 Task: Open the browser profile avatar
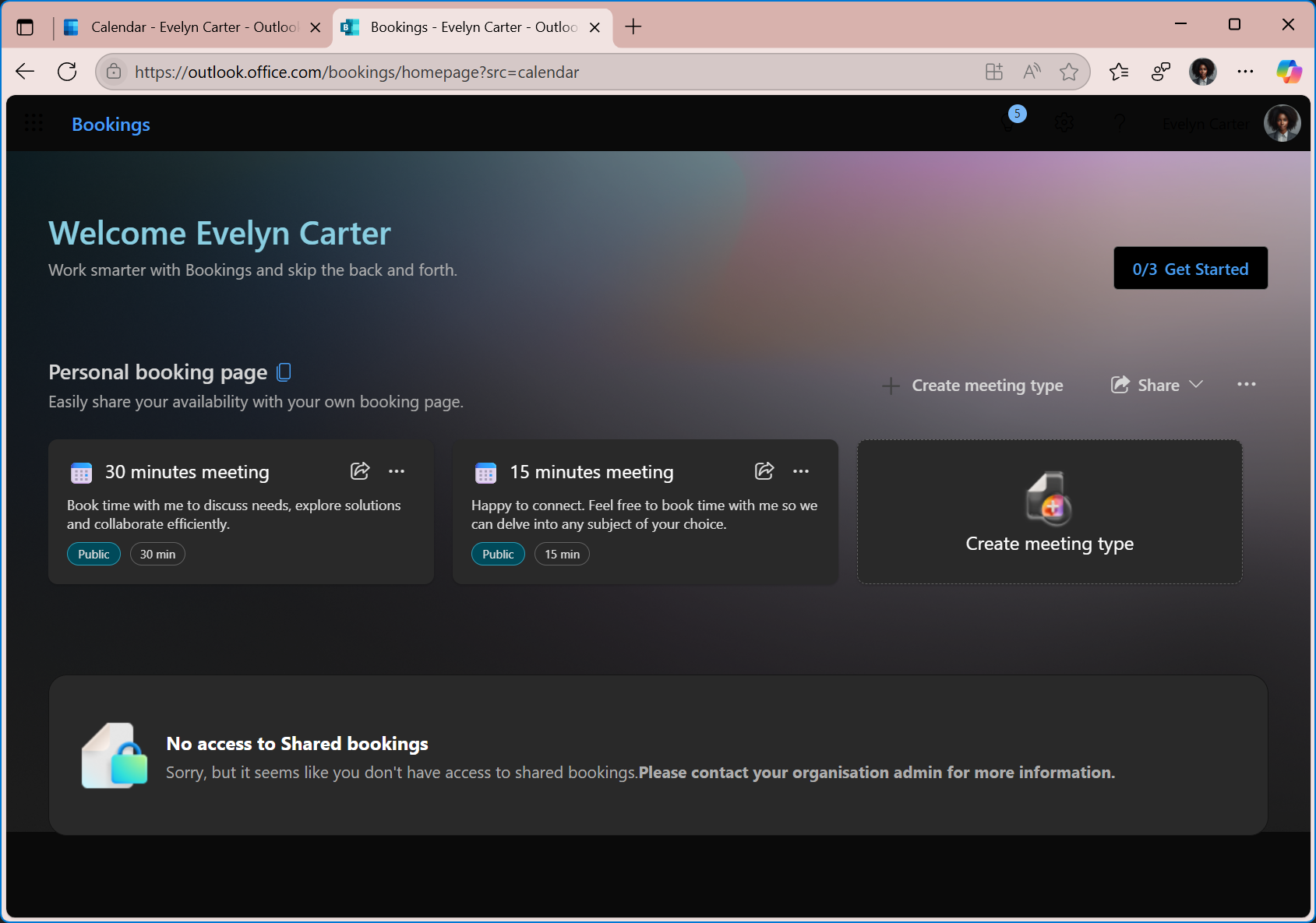1203,72
